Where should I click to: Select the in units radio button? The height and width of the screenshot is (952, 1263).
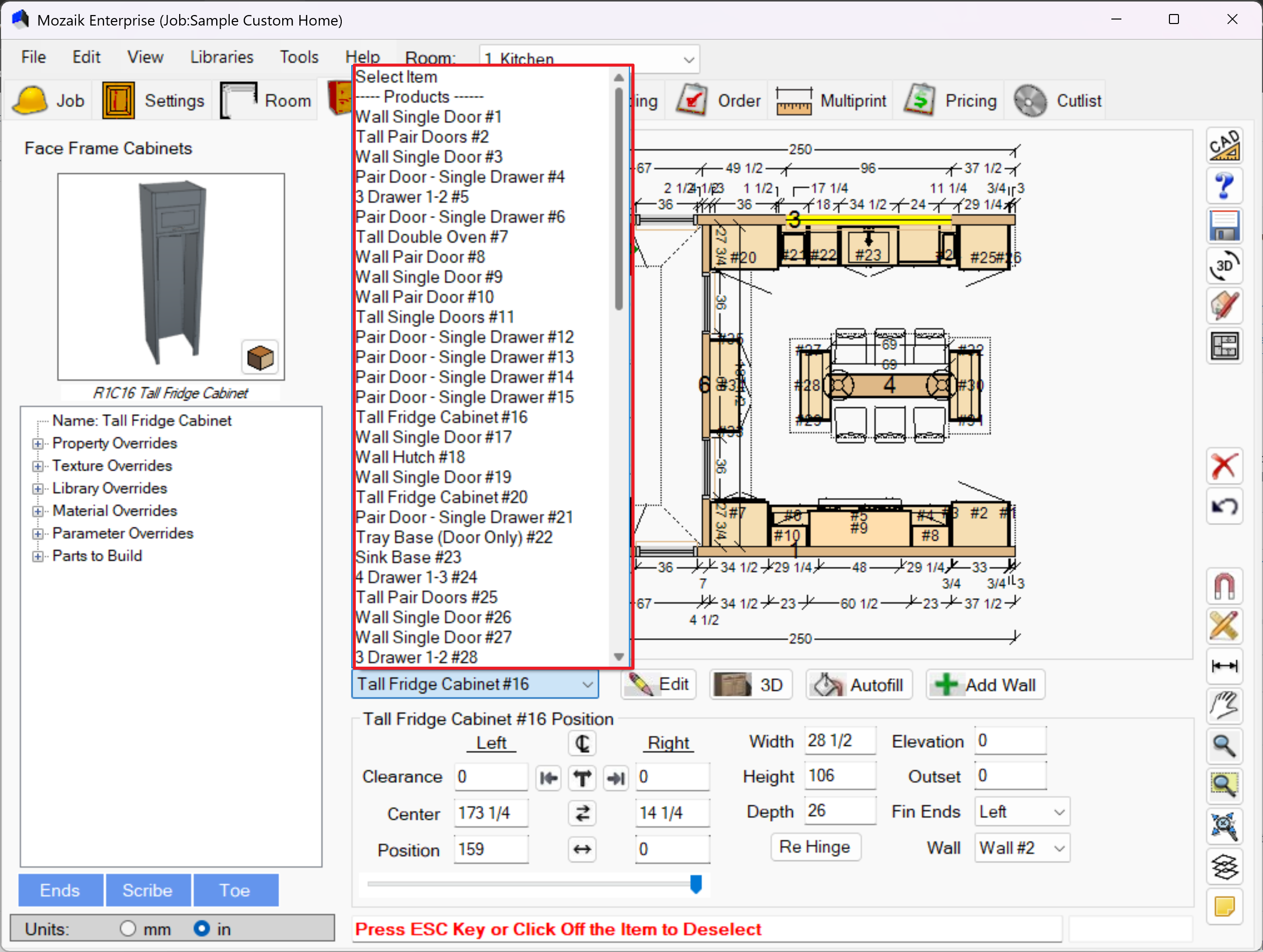[201, 928]
